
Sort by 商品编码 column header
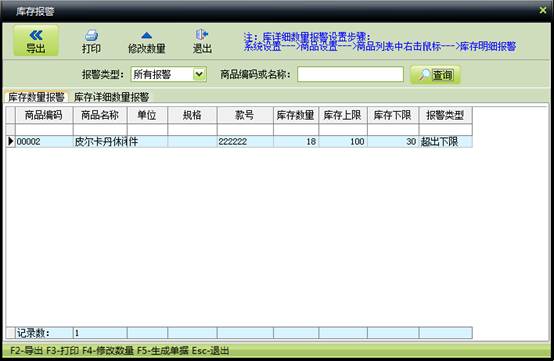click(x=44, y=115)
